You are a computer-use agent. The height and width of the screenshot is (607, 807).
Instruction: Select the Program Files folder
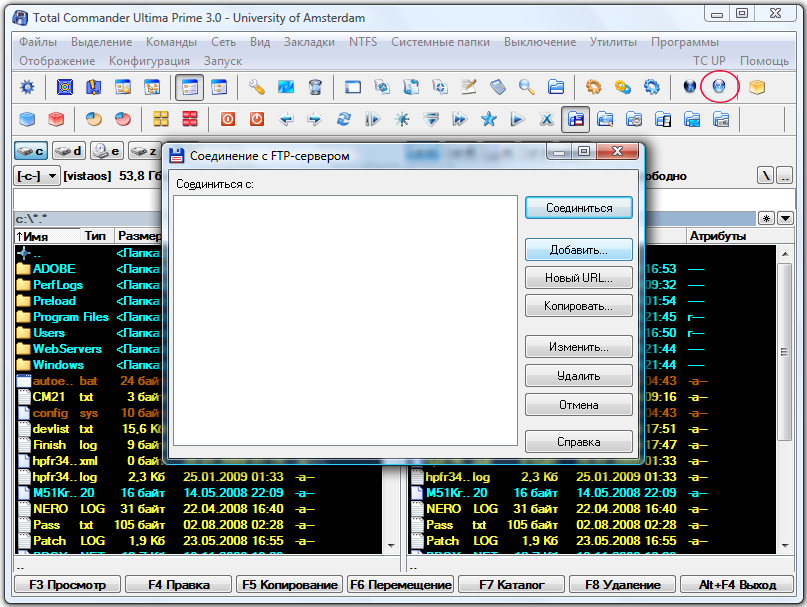71,317
